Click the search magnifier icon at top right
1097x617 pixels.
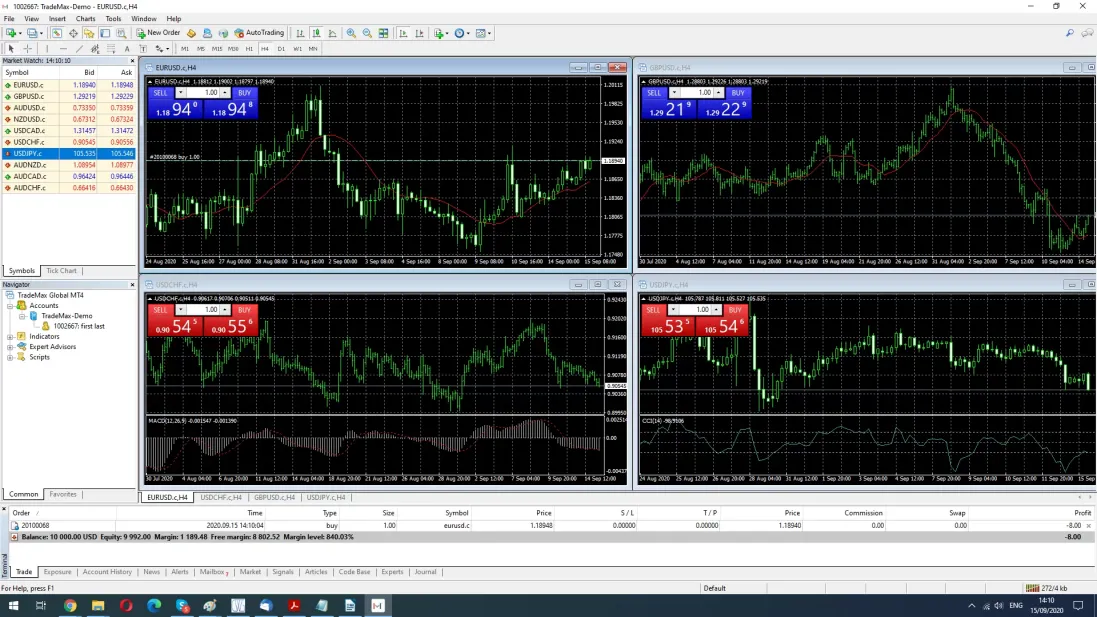tap(1070, 33)
